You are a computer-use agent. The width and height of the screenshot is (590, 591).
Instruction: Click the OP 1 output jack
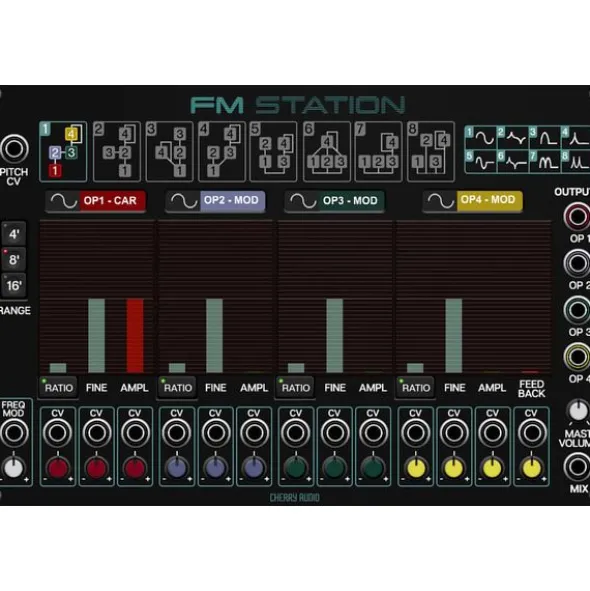(577, 217)
